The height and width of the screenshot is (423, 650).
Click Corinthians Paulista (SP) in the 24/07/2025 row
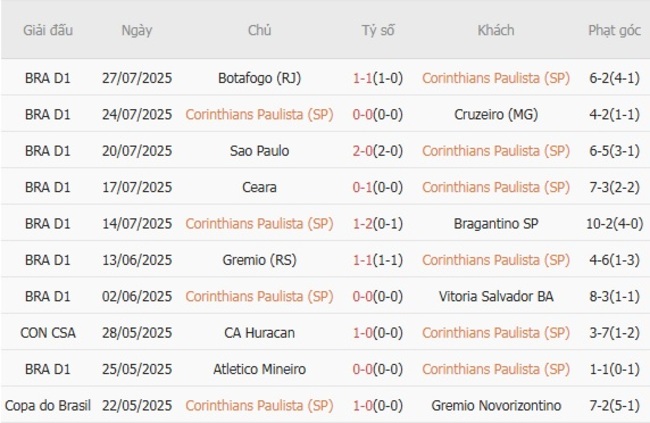click(259, 114)
